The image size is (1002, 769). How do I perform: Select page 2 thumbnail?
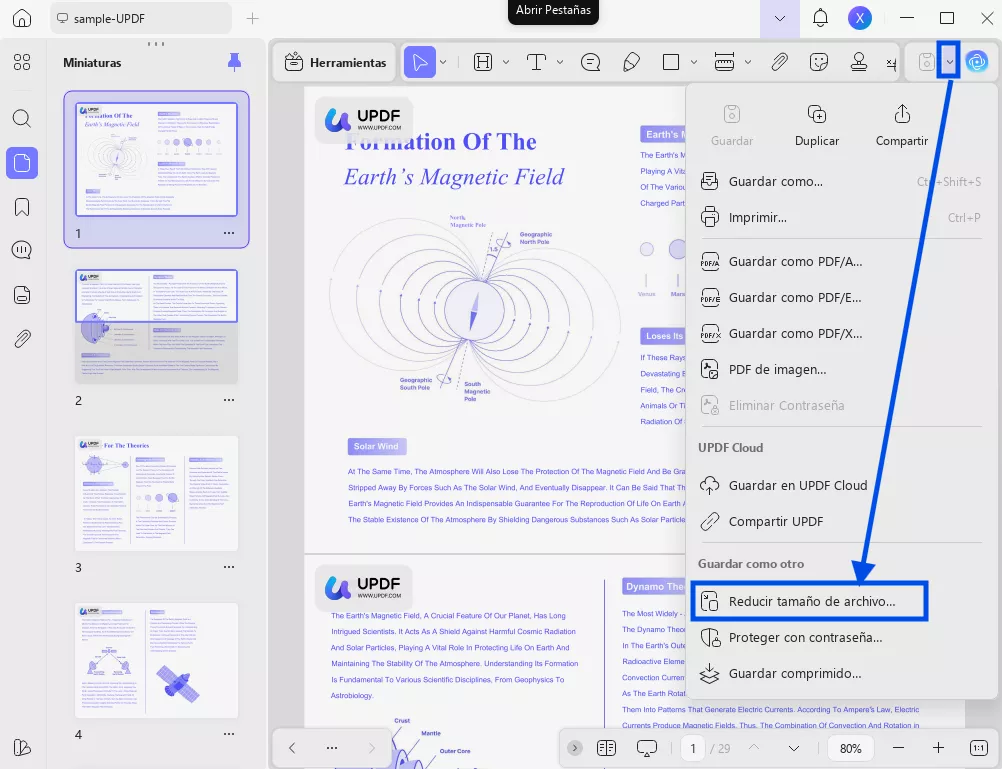click(x=157, y=326)
